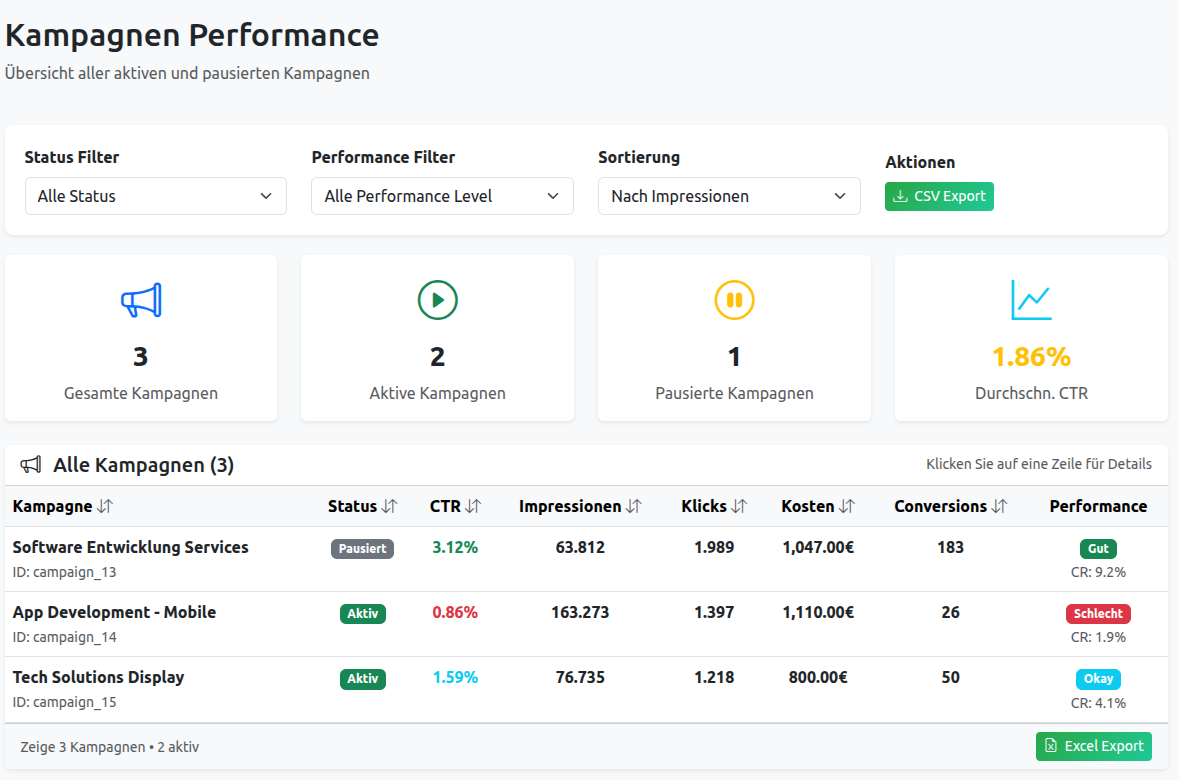The width and height of the screenshot is (1179, 780).
Task: Click the megaphone icon above Gesamte Kampagnen
Action: [141, 300]
